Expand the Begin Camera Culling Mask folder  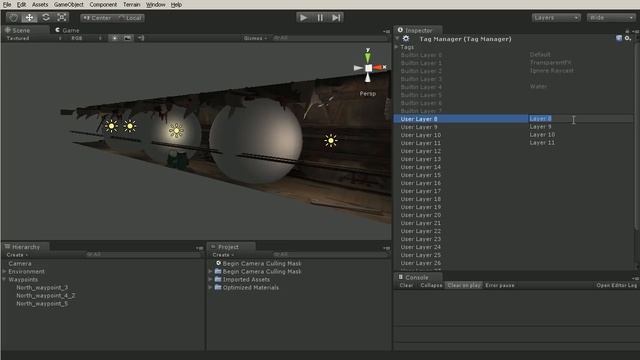[x=210, y=271]
